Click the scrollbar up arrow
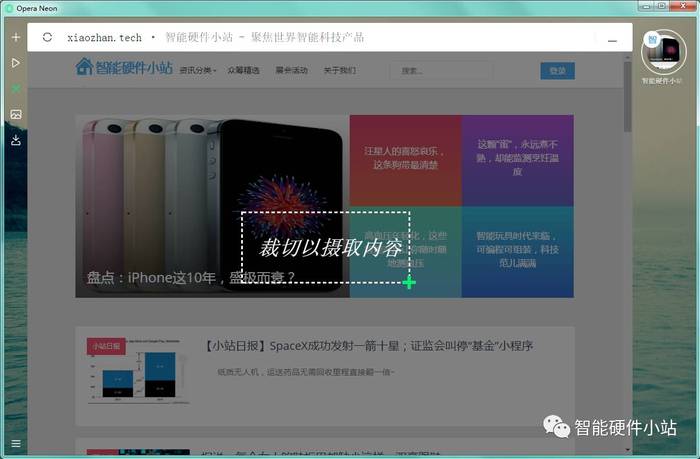The height and width of the screenshot is (459, 700). (x=628, y=57)
